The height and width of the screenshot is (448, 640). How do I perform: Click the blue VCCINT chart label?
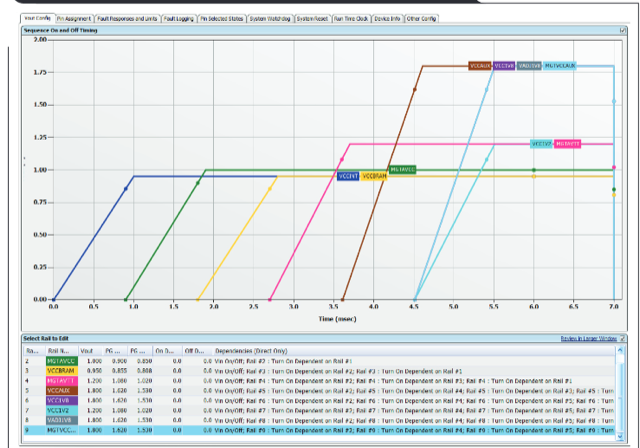click(x=347, y=176)
